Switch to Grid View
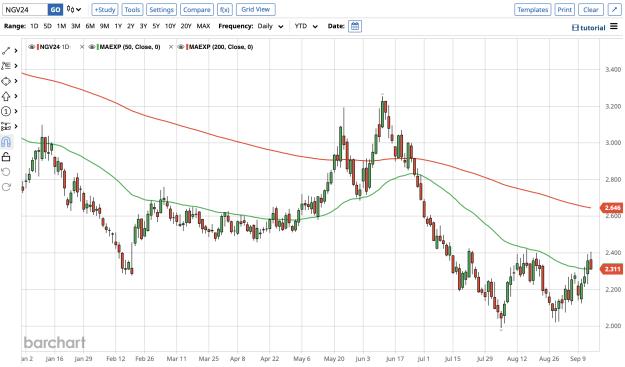This screenshot has width=625, height=367. tap(256, 9)
